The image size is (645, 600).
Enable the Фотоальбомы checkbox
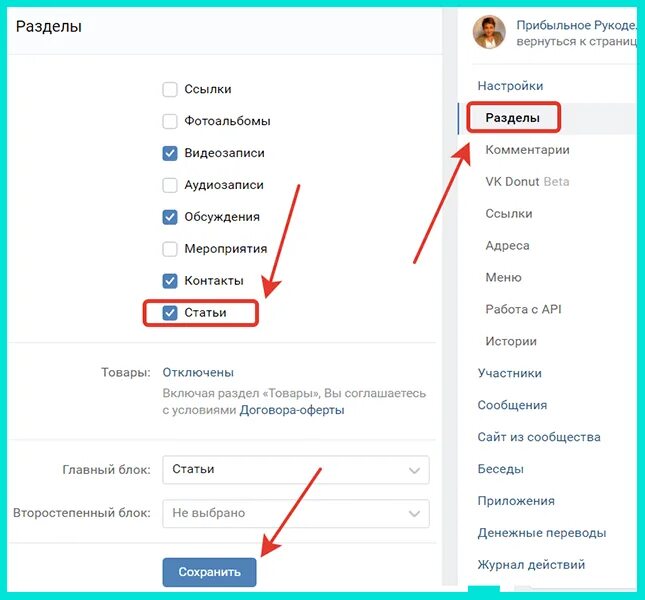(170, 121)
